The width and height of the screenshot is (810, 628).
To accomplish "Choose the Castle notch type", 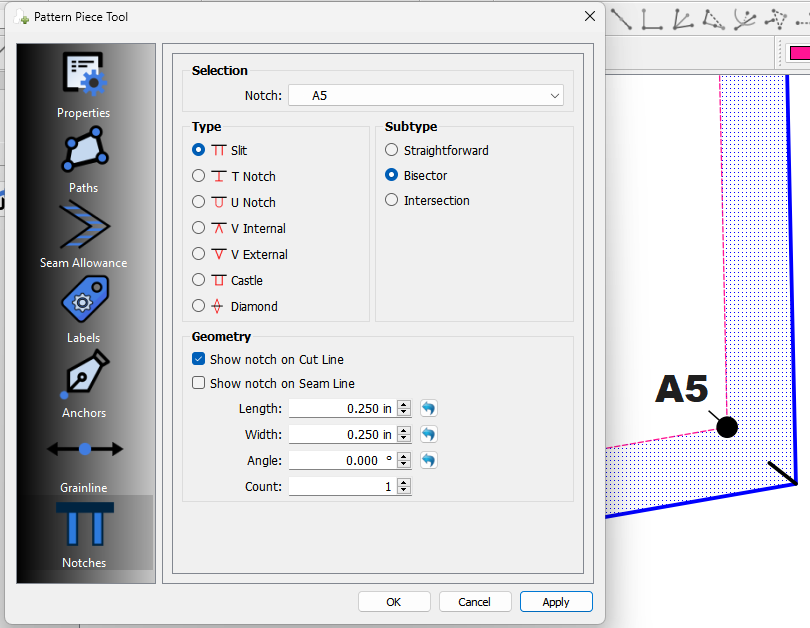I will pos(198,280).
